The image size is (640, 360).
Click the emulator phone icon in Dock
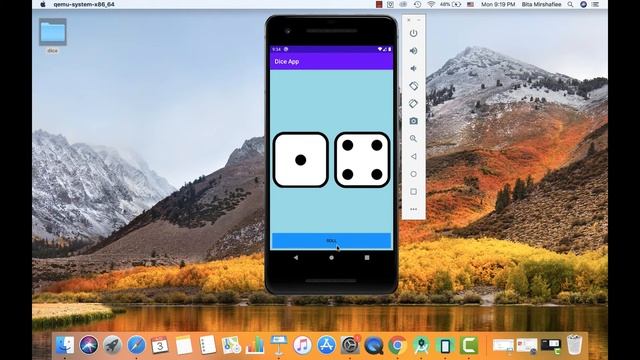tap(445, 345)
